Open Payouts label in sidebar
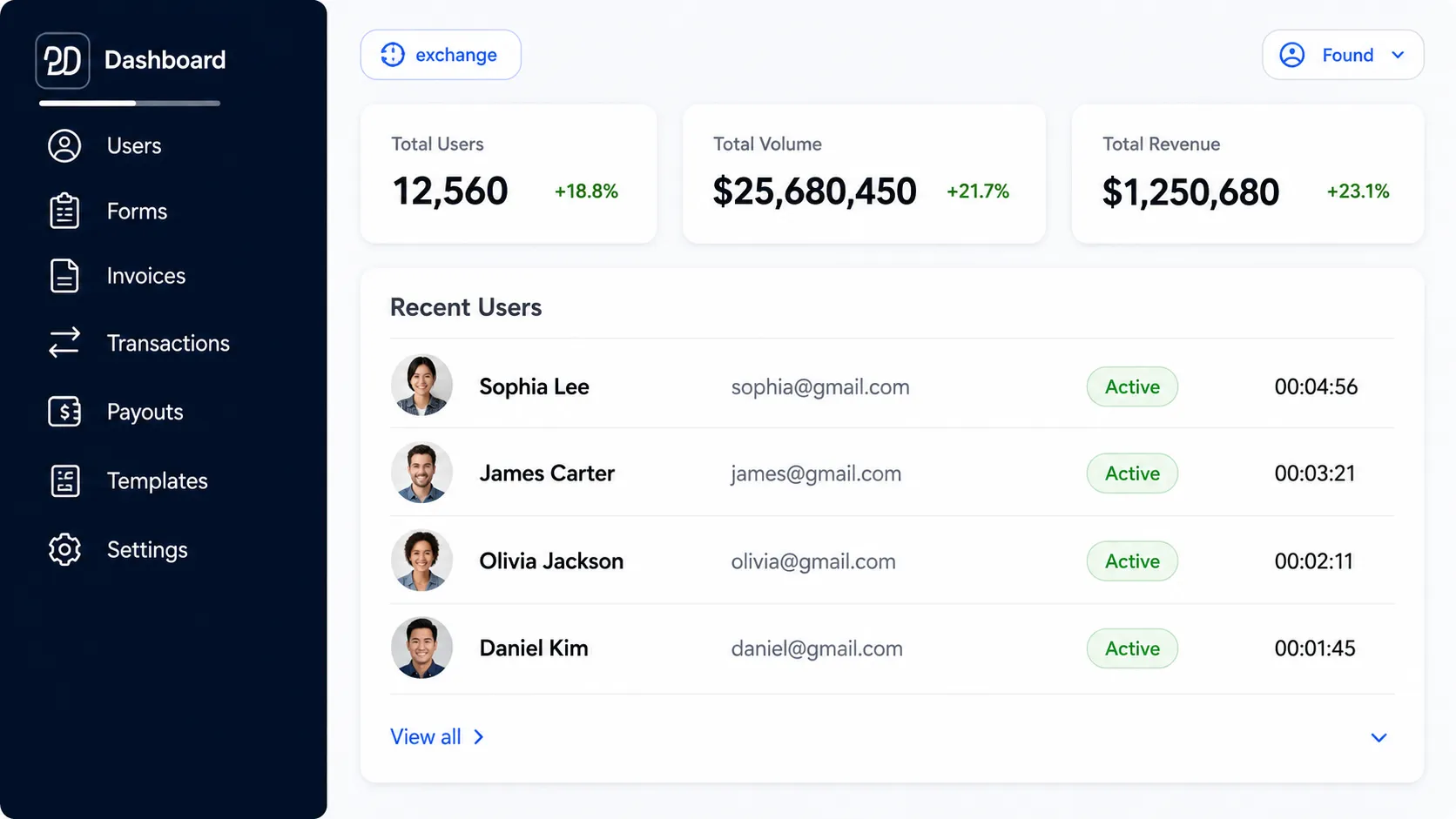Image resolution: width=1456 pixels, height=819 pixels. 145,412
